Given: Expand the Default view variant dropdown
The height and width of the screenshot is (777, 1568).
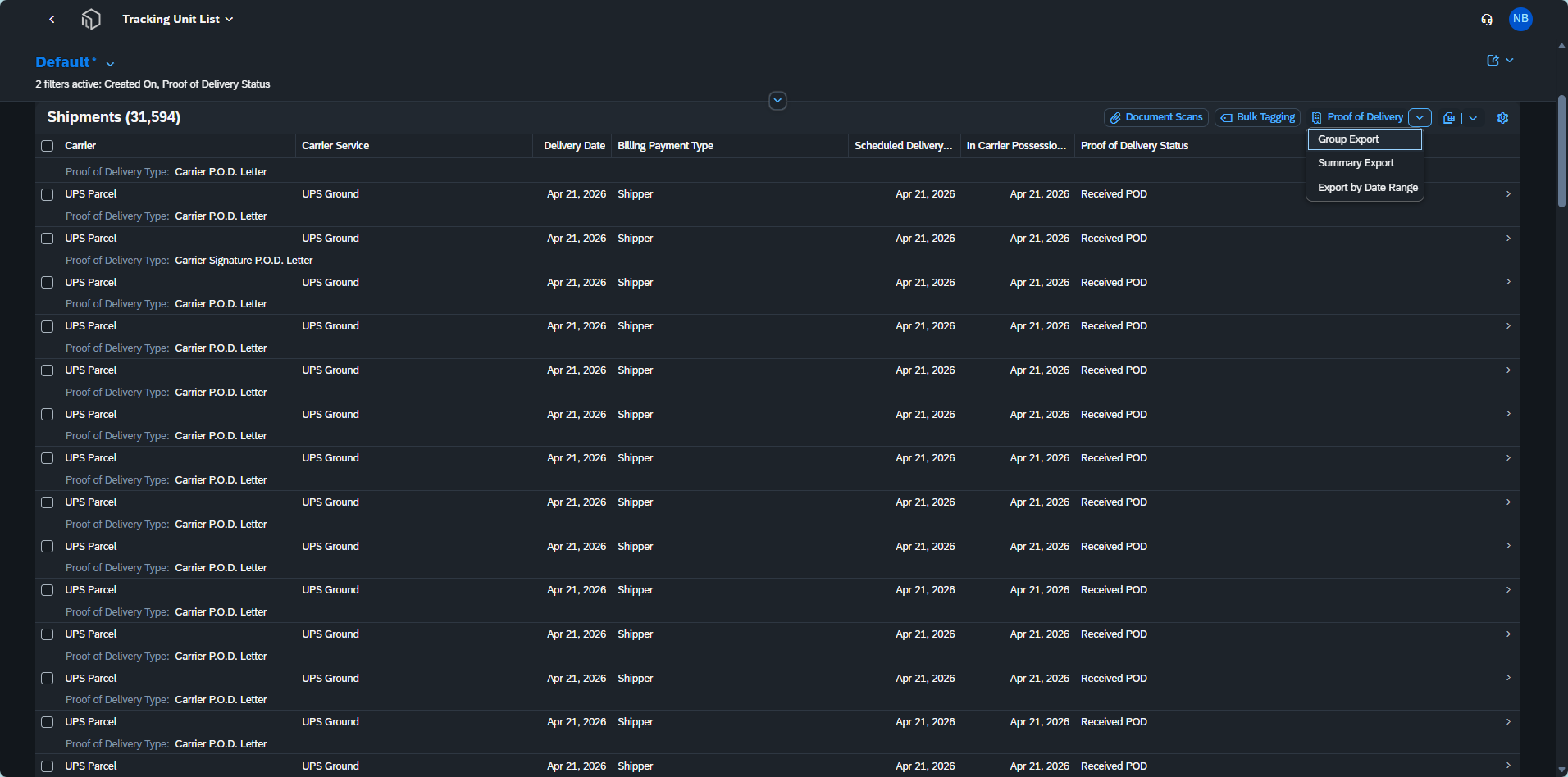Looking at the screenshot, I should pyautogui.click(x=110, y=64).
